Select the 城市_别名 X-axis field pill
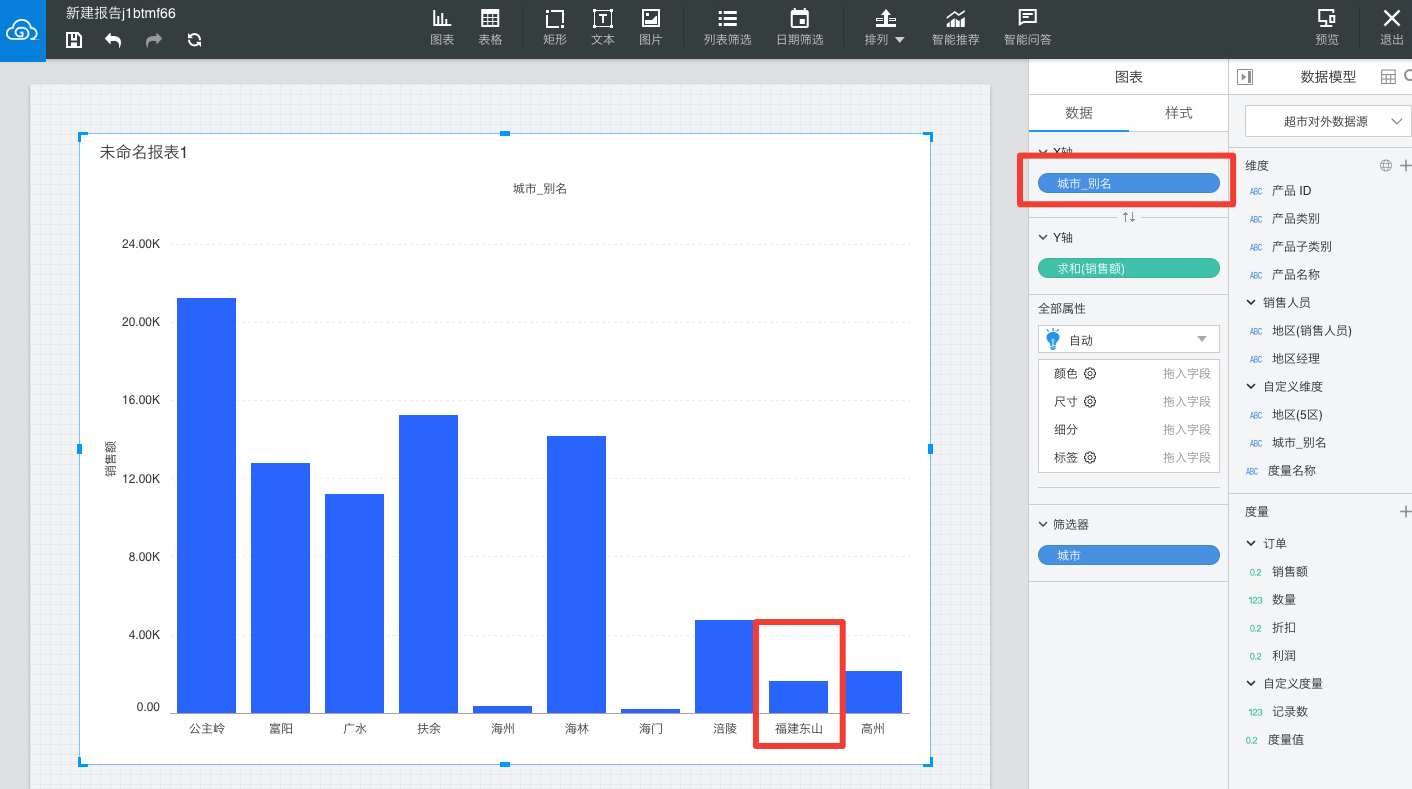Image resolution: width=1412 pixels, height=789 pixels. (1128, 183)
